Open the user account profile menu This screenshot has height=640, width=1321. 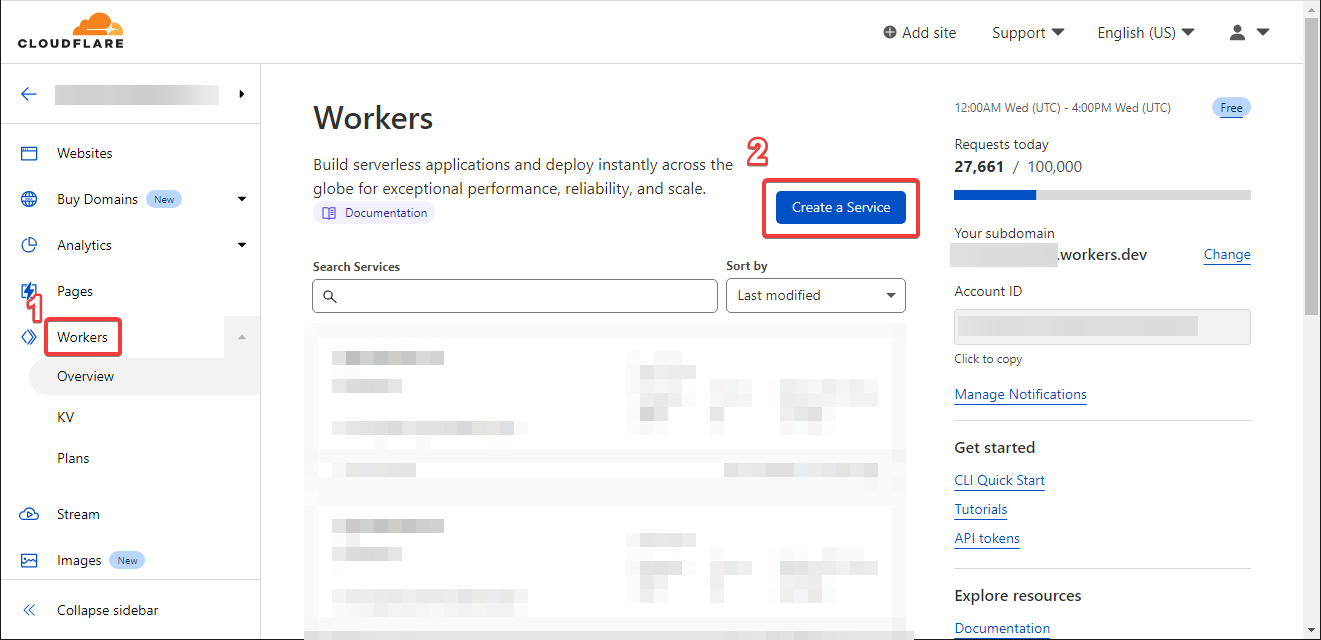click(1249, 32)
